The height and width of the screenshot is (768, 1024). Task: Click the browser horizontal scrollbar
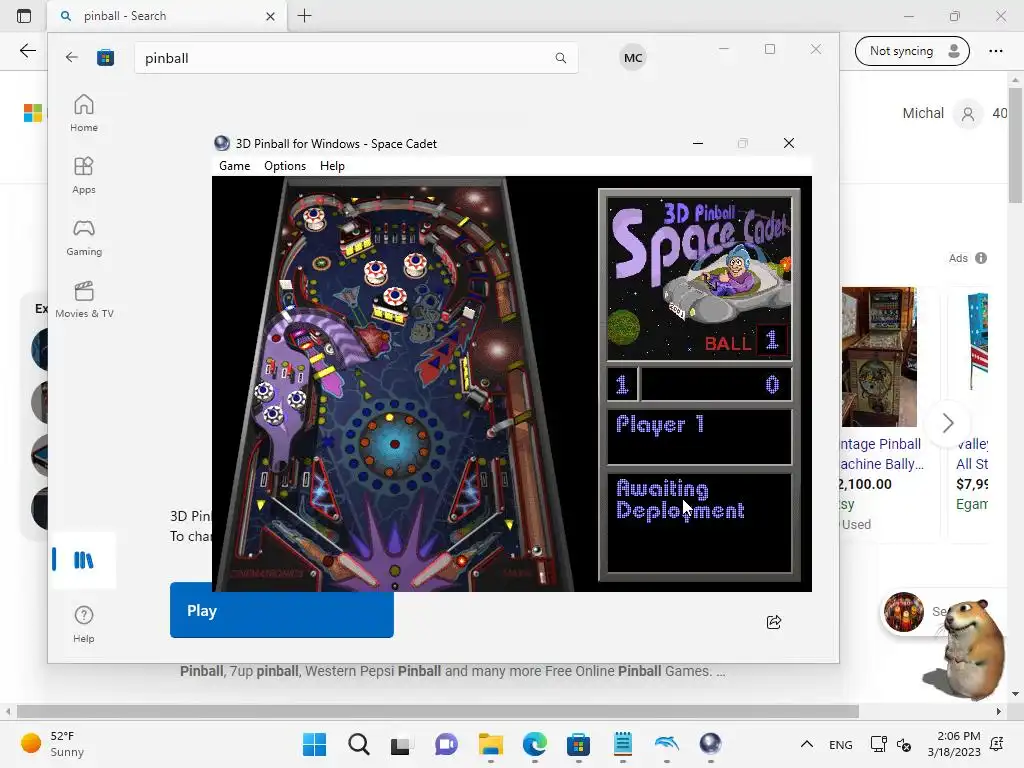pos(438,711)
